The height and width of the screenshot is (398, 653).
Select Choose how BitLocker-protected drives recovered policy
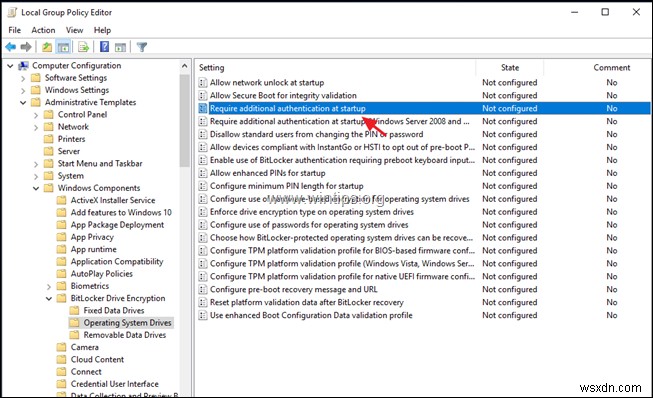tap(341, 237)
